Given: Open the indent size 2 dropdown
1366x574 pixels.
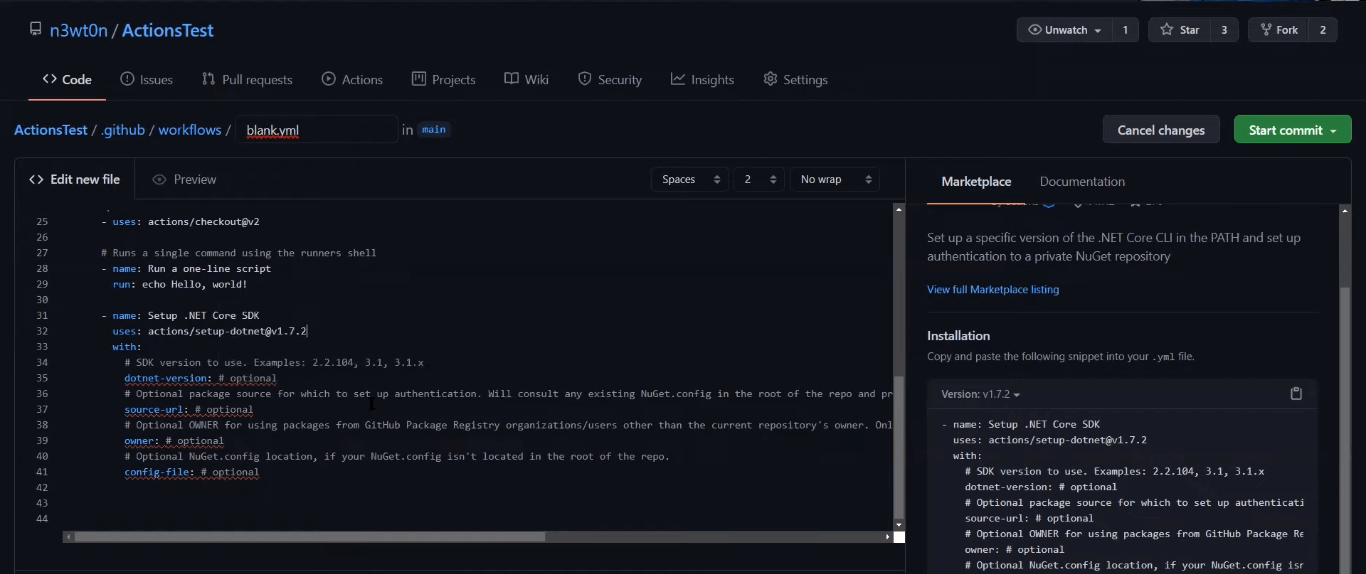Looking at the screenshot, I should [x=758, y=179].
